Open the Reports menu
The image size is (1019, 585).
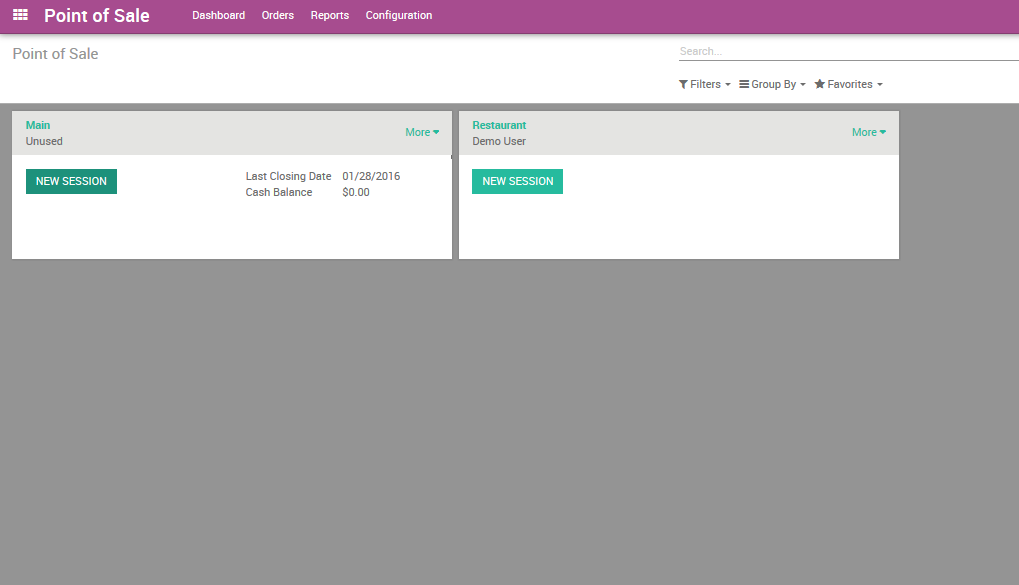[x=329, y=15]
